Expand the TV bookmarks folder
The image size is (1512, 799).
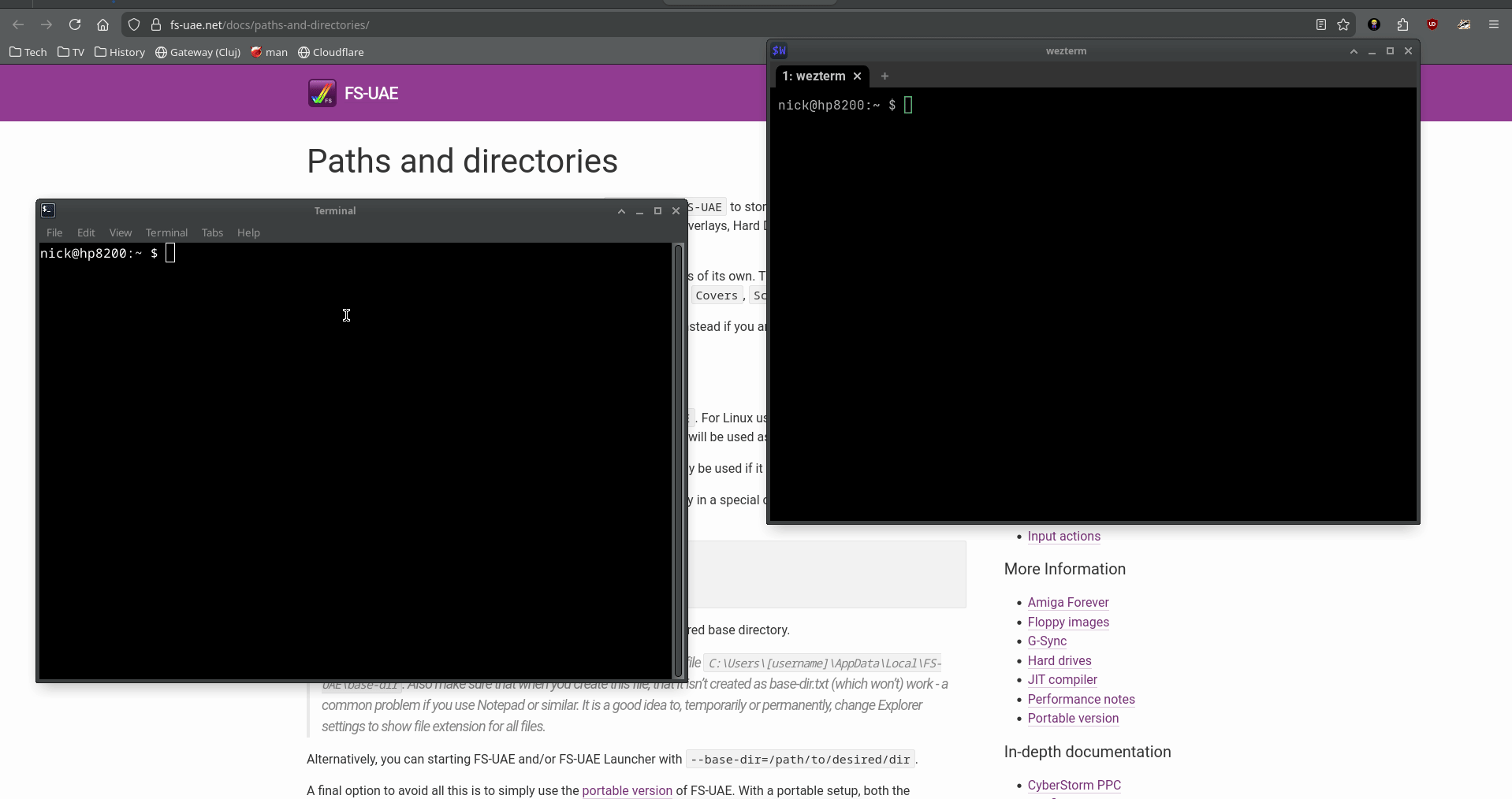71,52
